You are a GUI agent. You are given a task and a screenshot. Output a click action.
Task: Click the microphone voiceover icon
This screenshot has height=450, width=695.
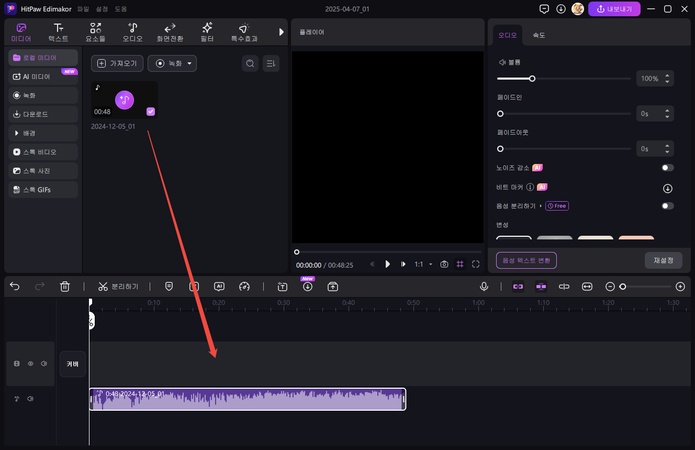point(484,286)
